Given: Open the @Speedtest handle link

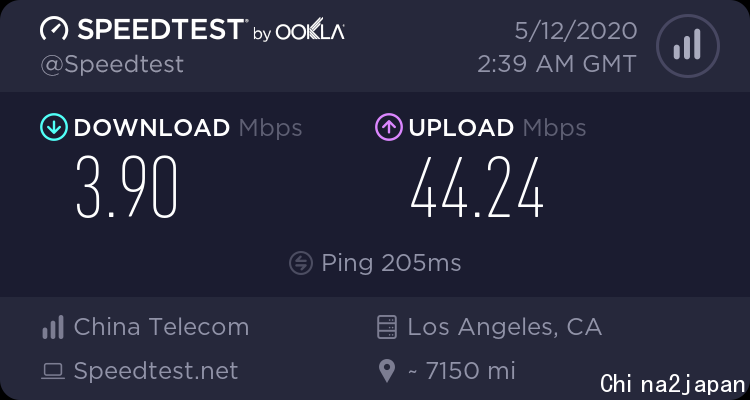Looking at the screenshot, I should tap(112, 65).
